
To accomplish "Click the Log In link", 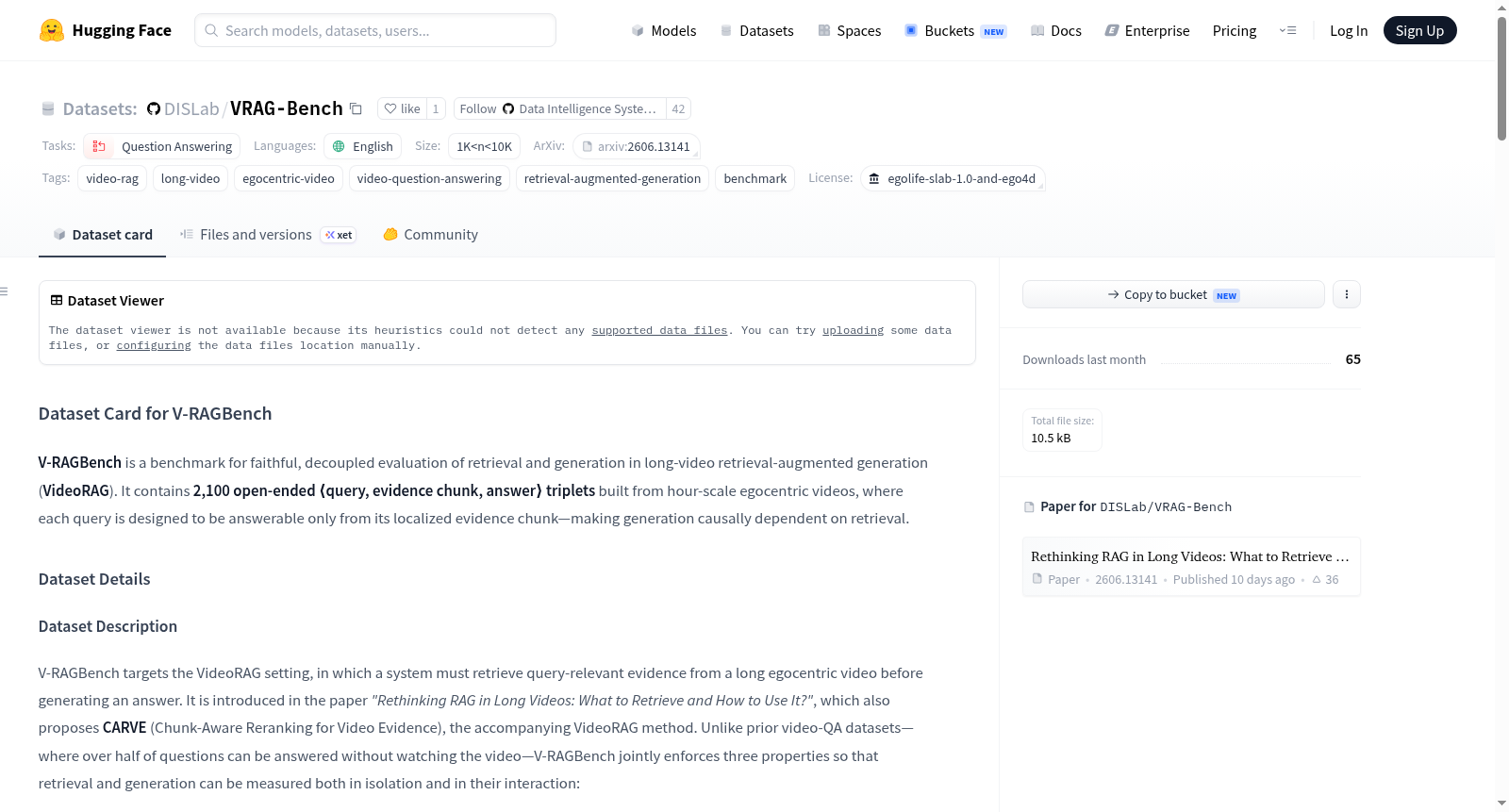I will point(1349,30).
